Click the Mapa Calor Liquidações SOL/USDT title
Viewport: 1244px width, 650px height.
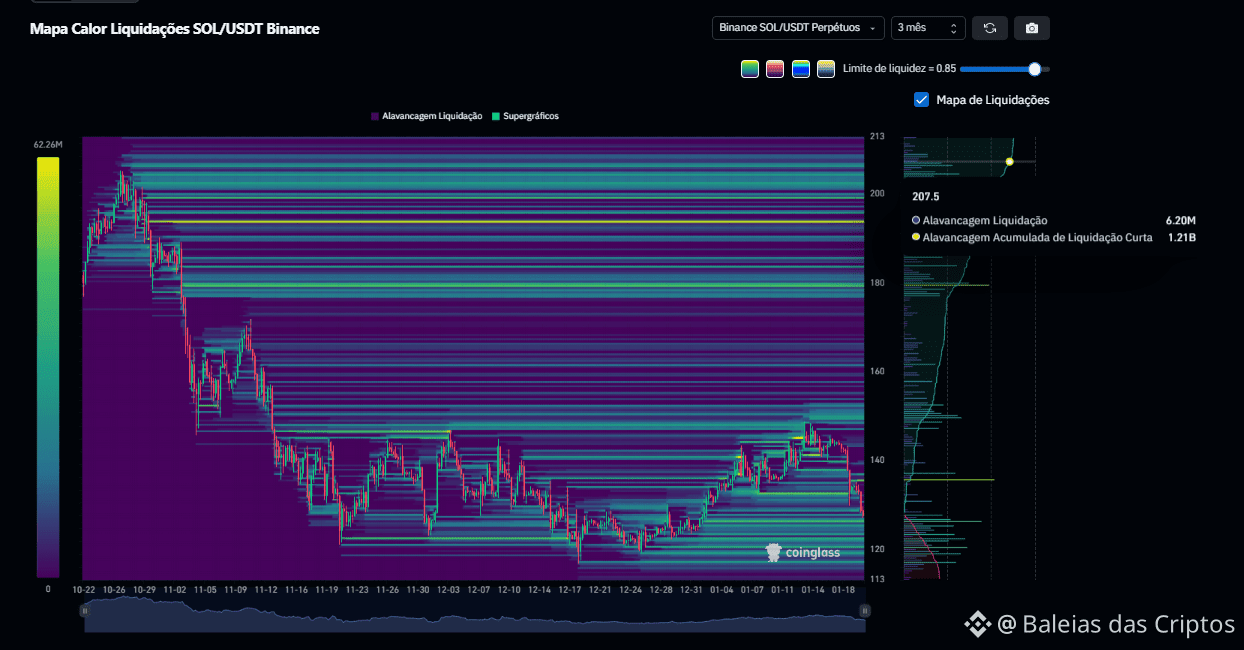pyautogui.click(x=175, y=29)
